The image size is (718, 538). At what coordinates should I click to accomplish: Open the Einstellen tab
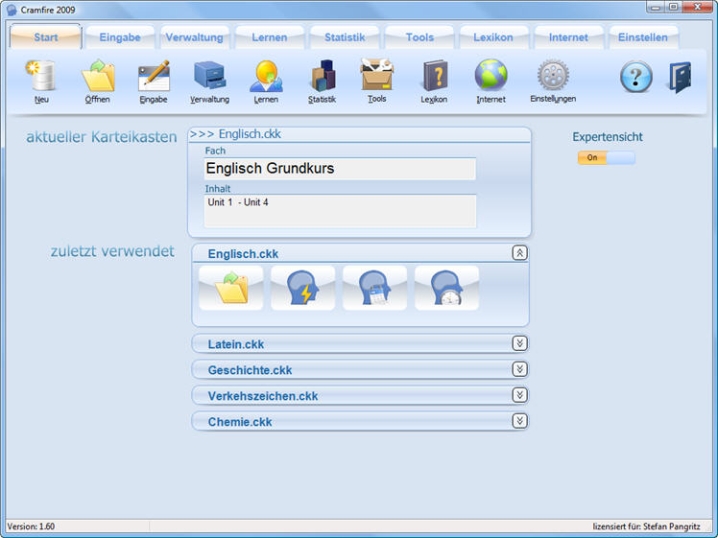[x=642, y=38]
